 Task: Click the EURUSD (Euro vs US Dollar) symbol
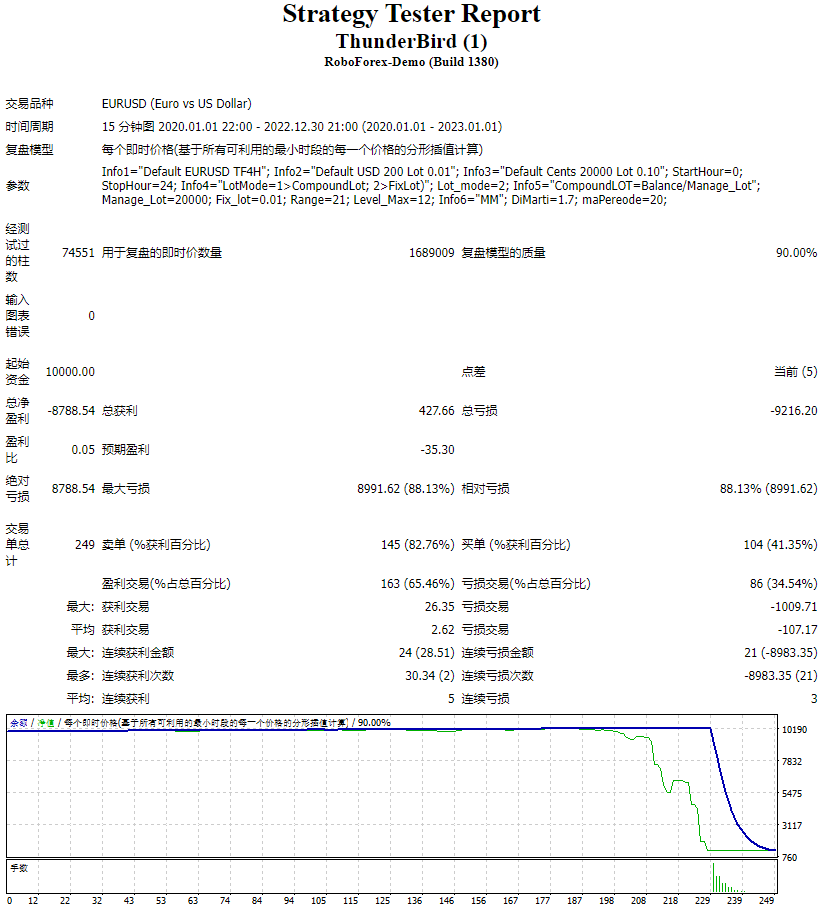177,104
